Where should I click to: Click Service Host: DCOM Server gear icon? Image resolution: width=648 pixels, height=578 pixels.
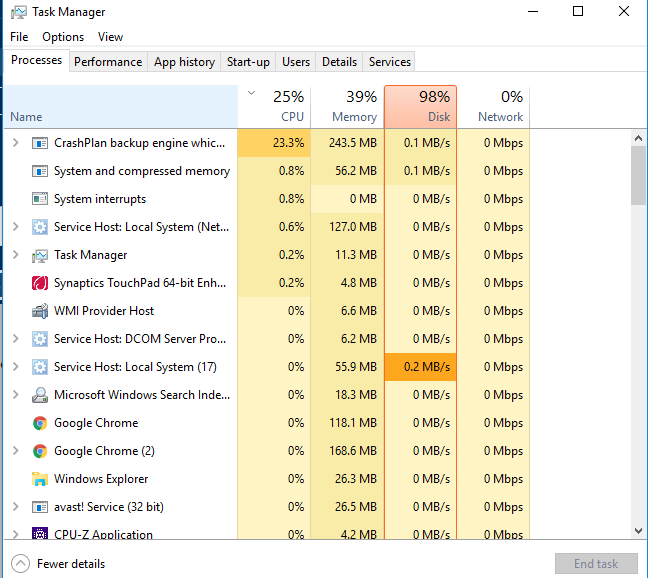(x=40, y=339)
